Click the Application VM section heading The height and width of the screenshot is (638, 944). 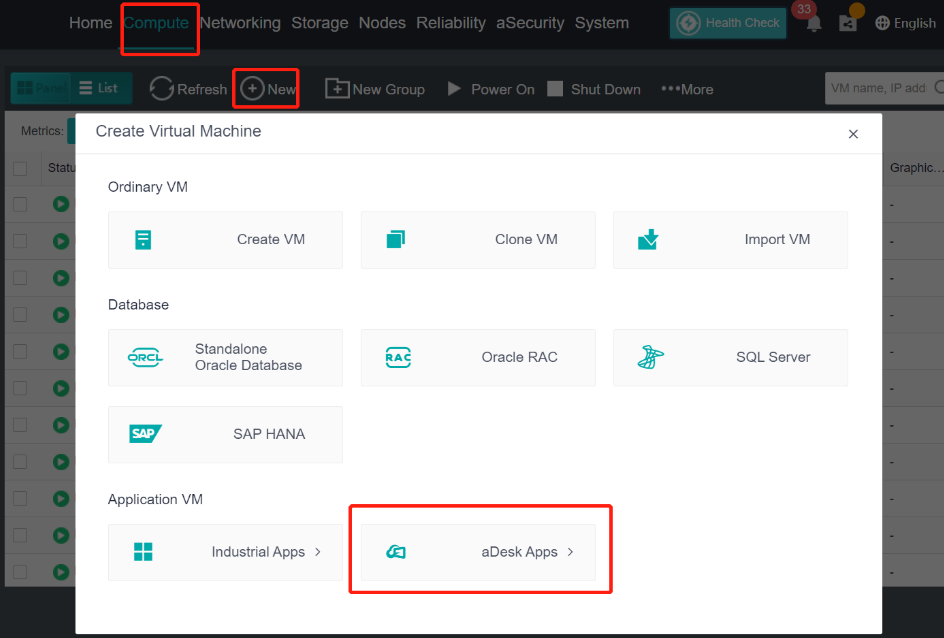(x=155, y=500)
